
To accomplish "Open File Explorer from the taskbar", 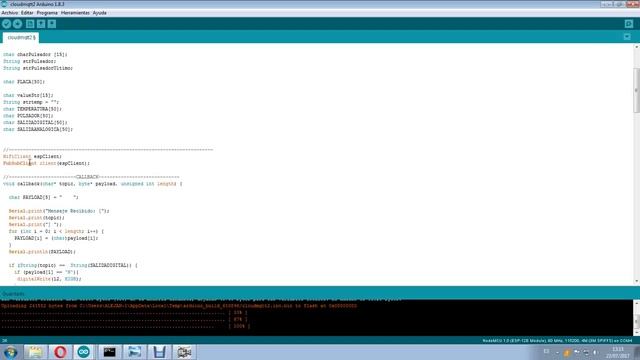I will coord(36,352).
